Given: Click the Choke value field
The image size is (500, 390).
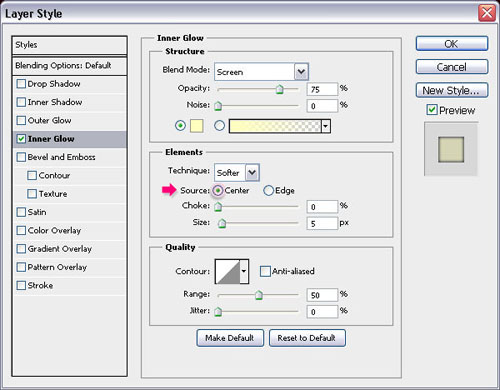Looking at the screenshot, I should click(x=322, y=207).
